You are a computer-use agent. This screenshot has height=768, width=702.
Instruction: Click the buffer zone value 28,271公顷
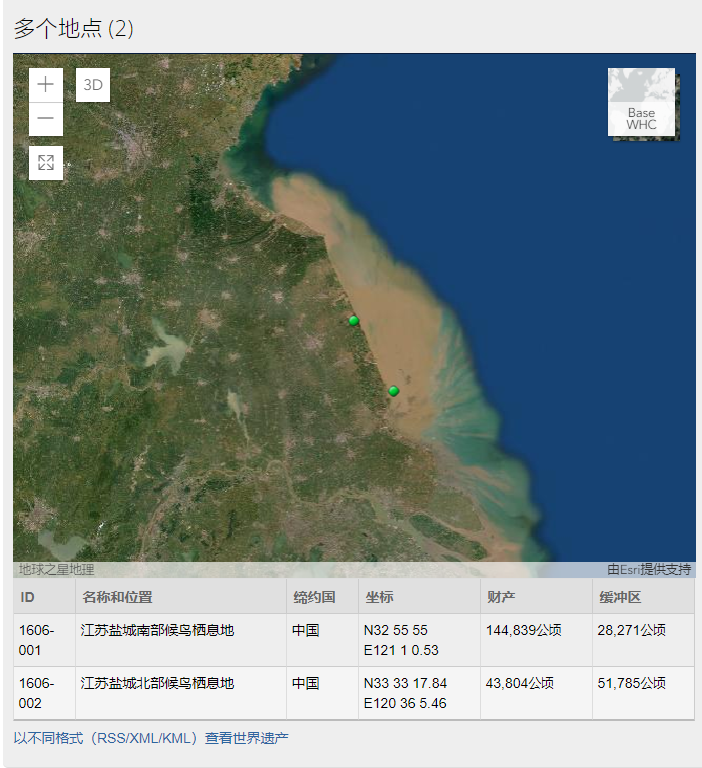[x=631, y=630]
